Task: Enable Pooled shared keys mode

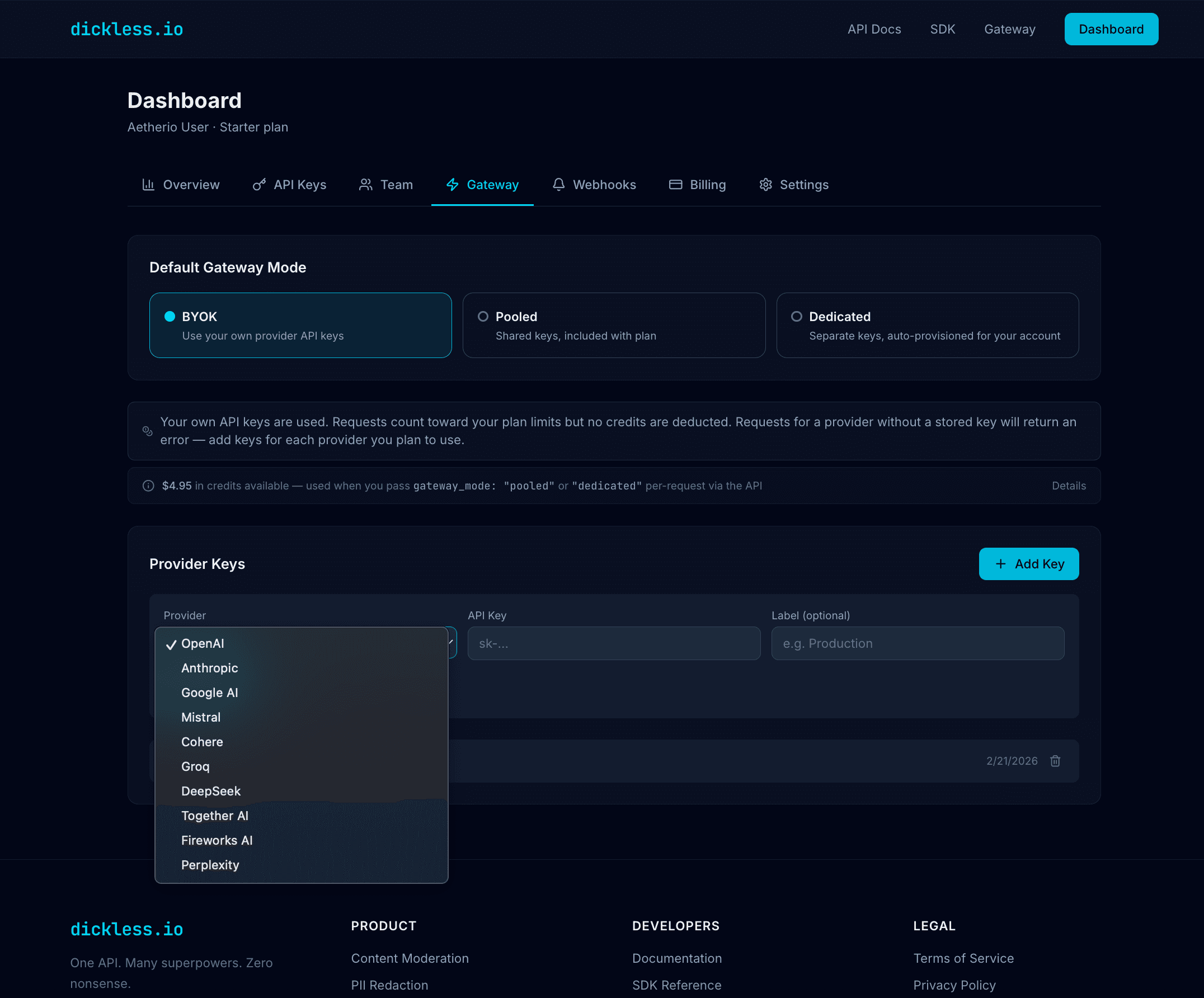Action: (483, 316)
